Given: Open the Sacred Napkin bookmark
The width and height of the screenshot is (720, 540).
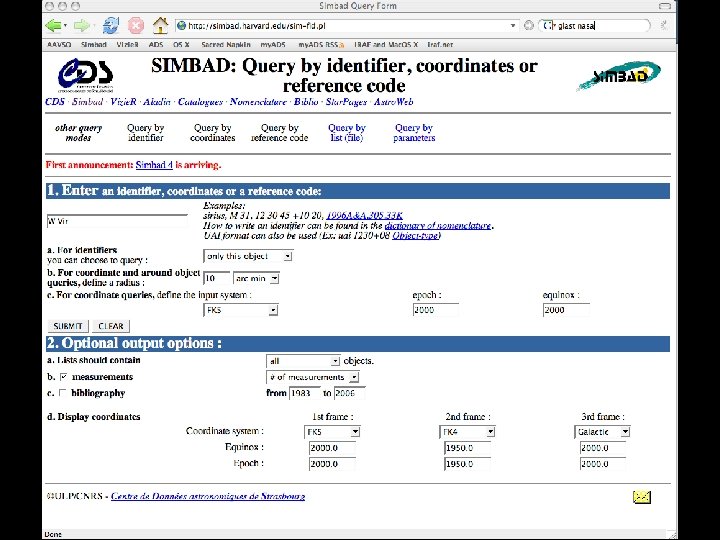Looking at the screenshot, I should (x=226, y=45).
